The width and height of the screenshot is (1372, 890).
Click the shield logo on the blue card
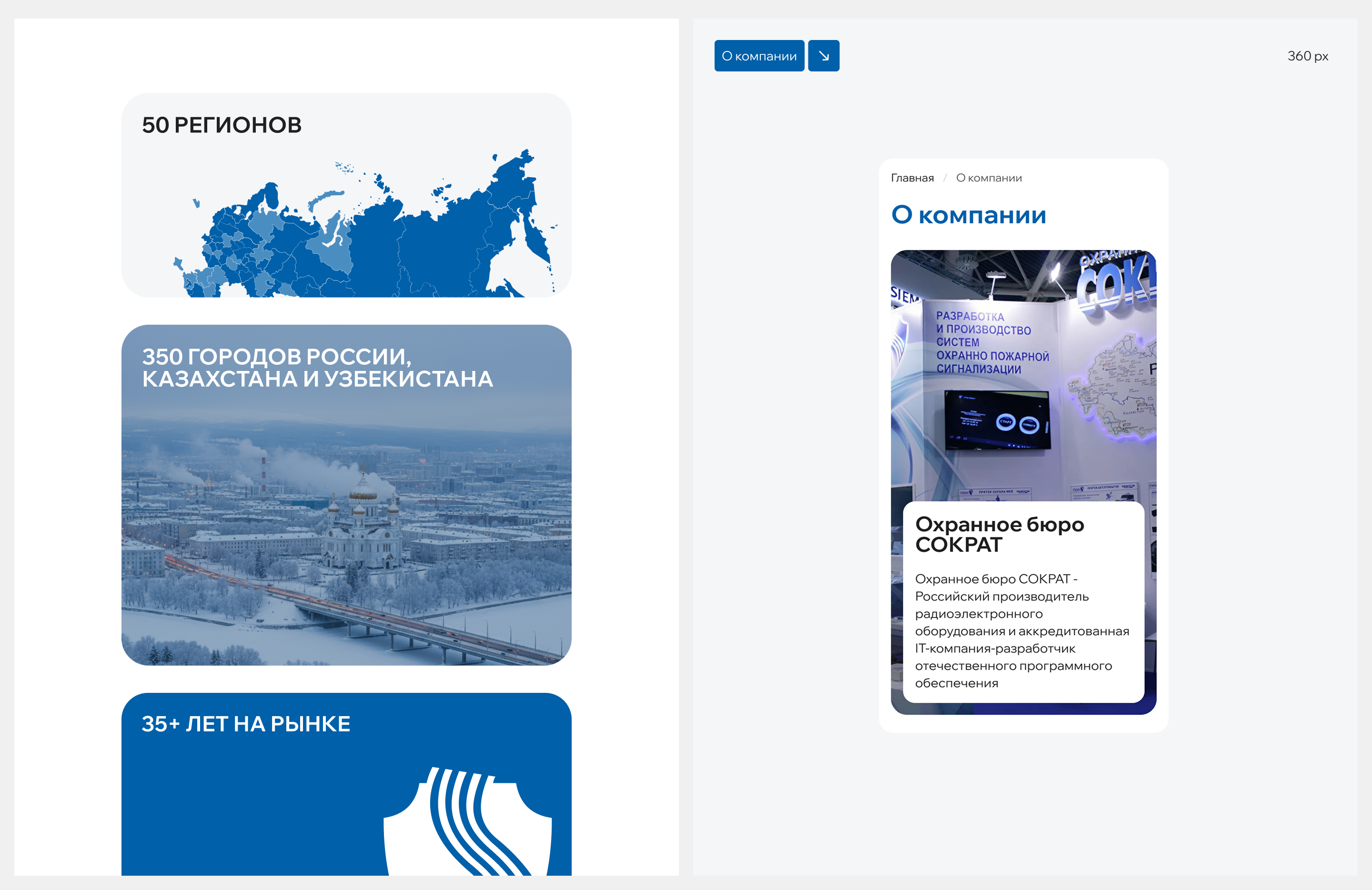[468, 821]
